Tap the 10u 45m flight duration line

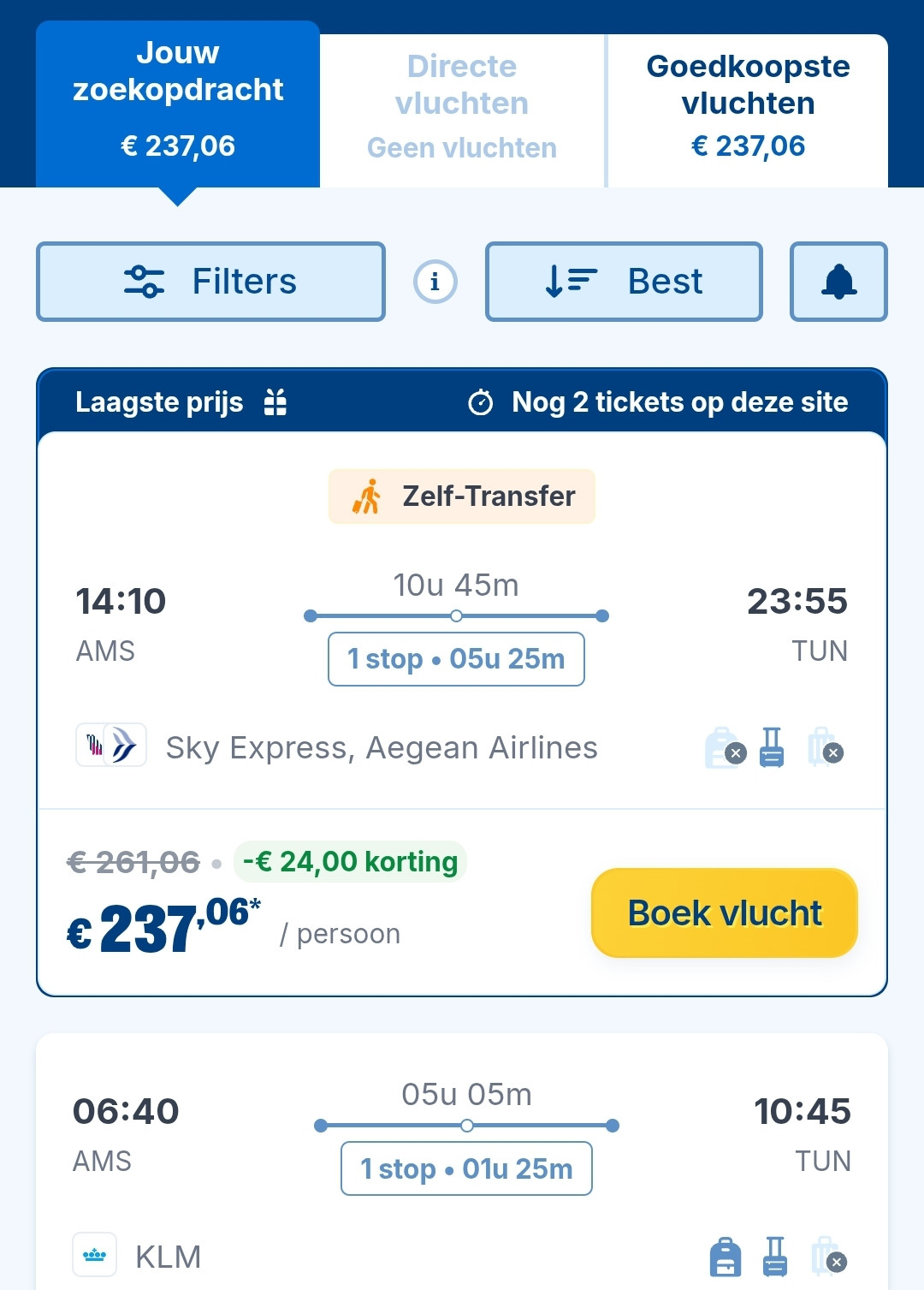tap(456, 615)
